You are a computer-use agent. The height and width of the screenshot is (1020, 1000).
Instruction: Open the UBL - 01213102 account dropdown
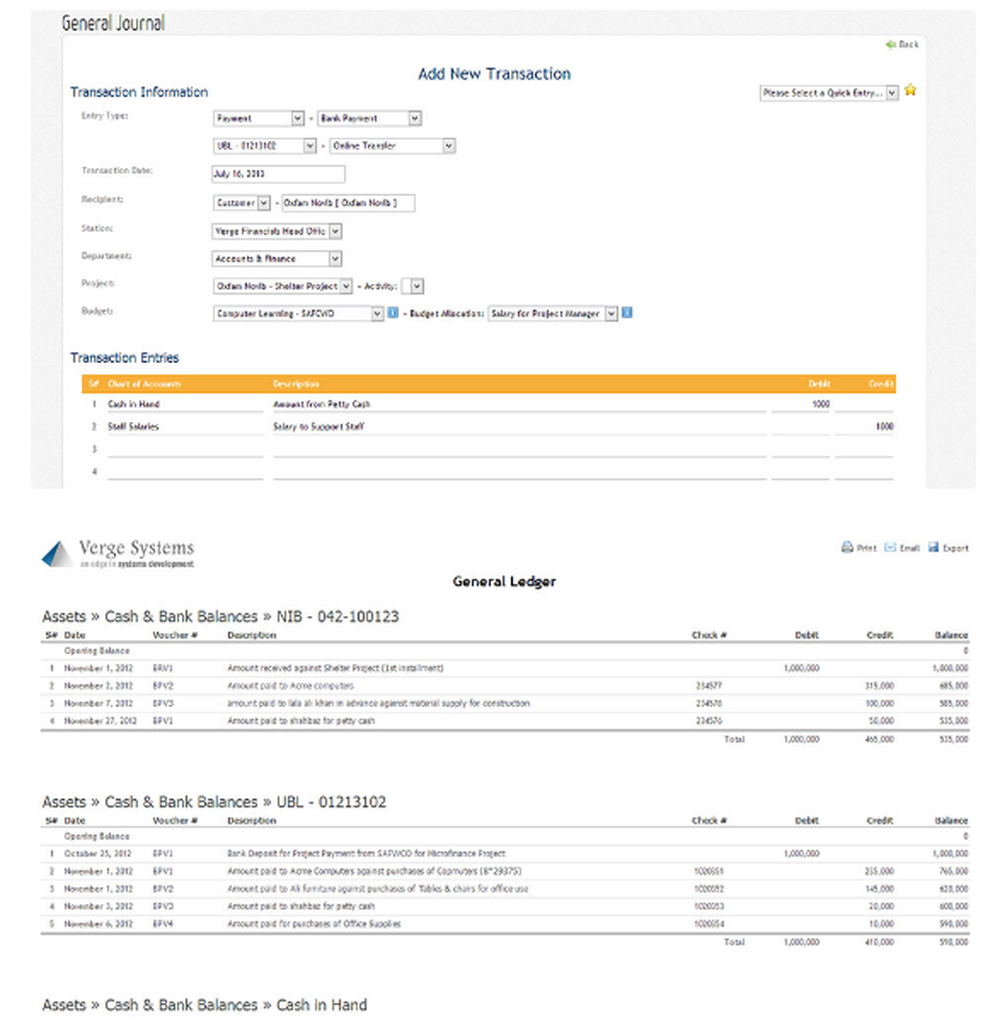pyautogui.click(x=265, y=146)
